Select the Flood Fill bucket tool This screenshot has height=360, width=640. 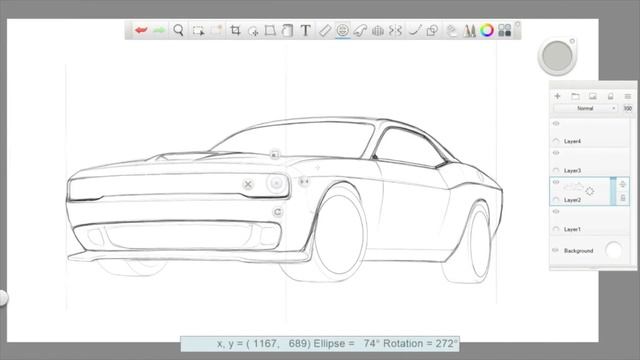click(x=287, y=31)
